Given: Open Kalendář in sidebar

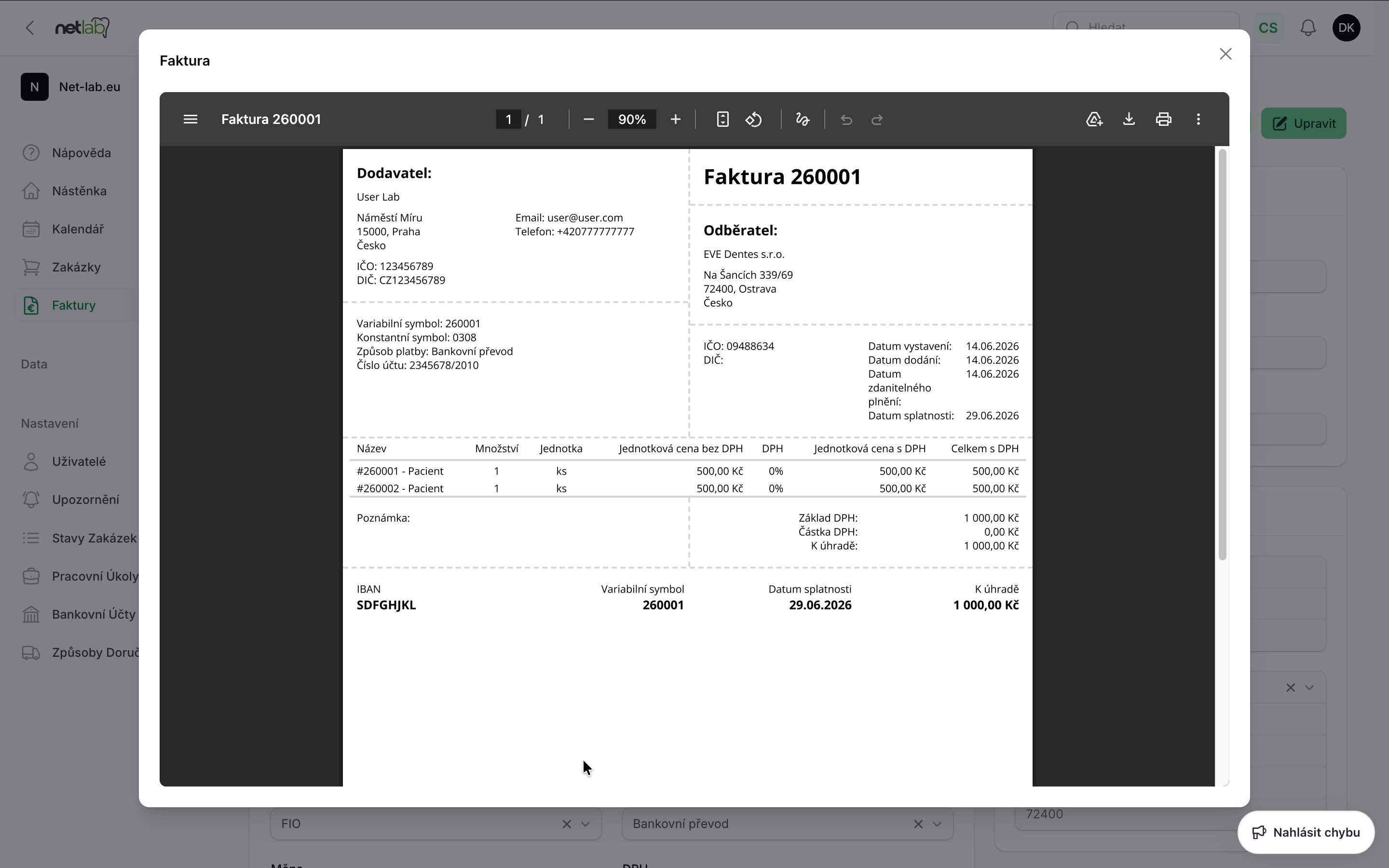Looking at the screenshot, I should tap(78, 229).
